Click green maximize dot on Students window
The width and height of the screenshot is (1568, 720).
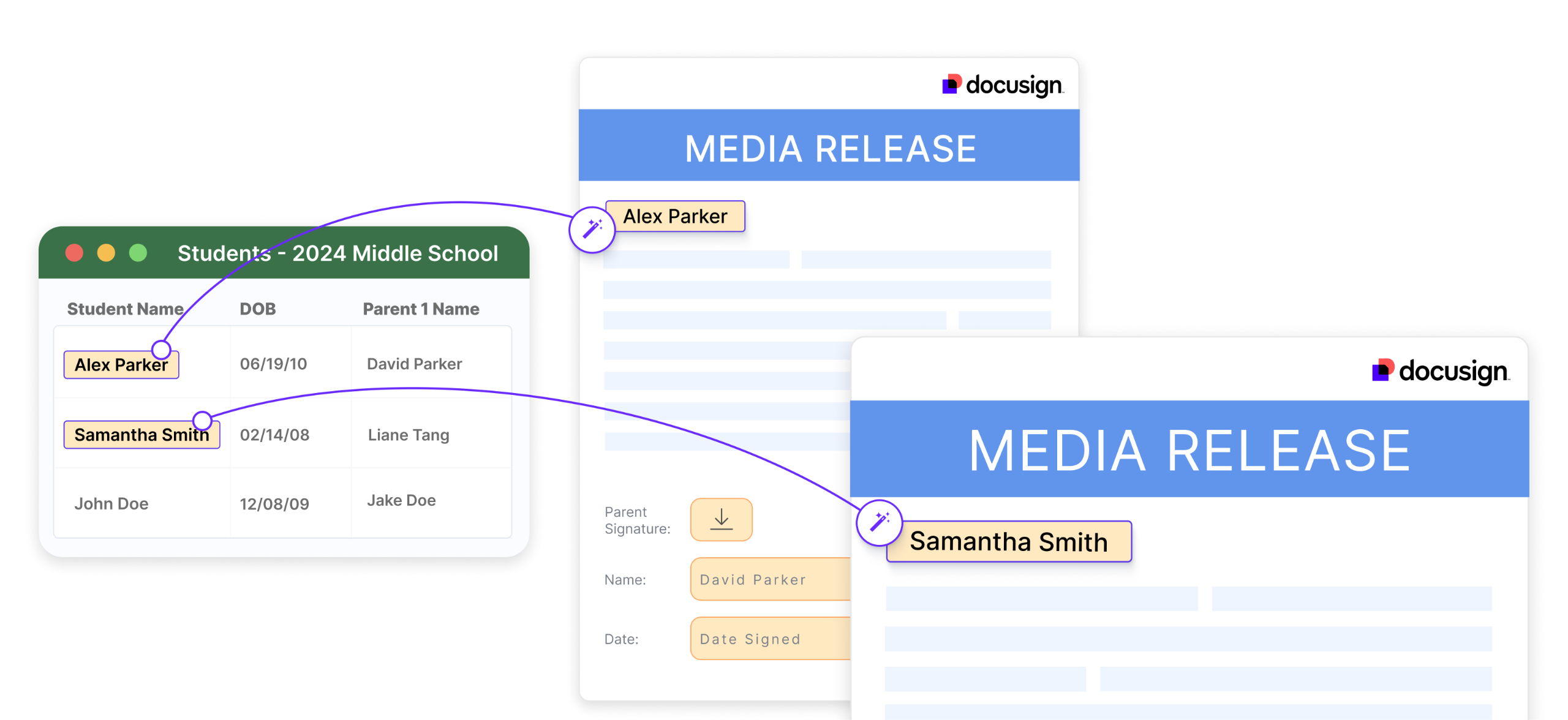[x=138, y=253]
